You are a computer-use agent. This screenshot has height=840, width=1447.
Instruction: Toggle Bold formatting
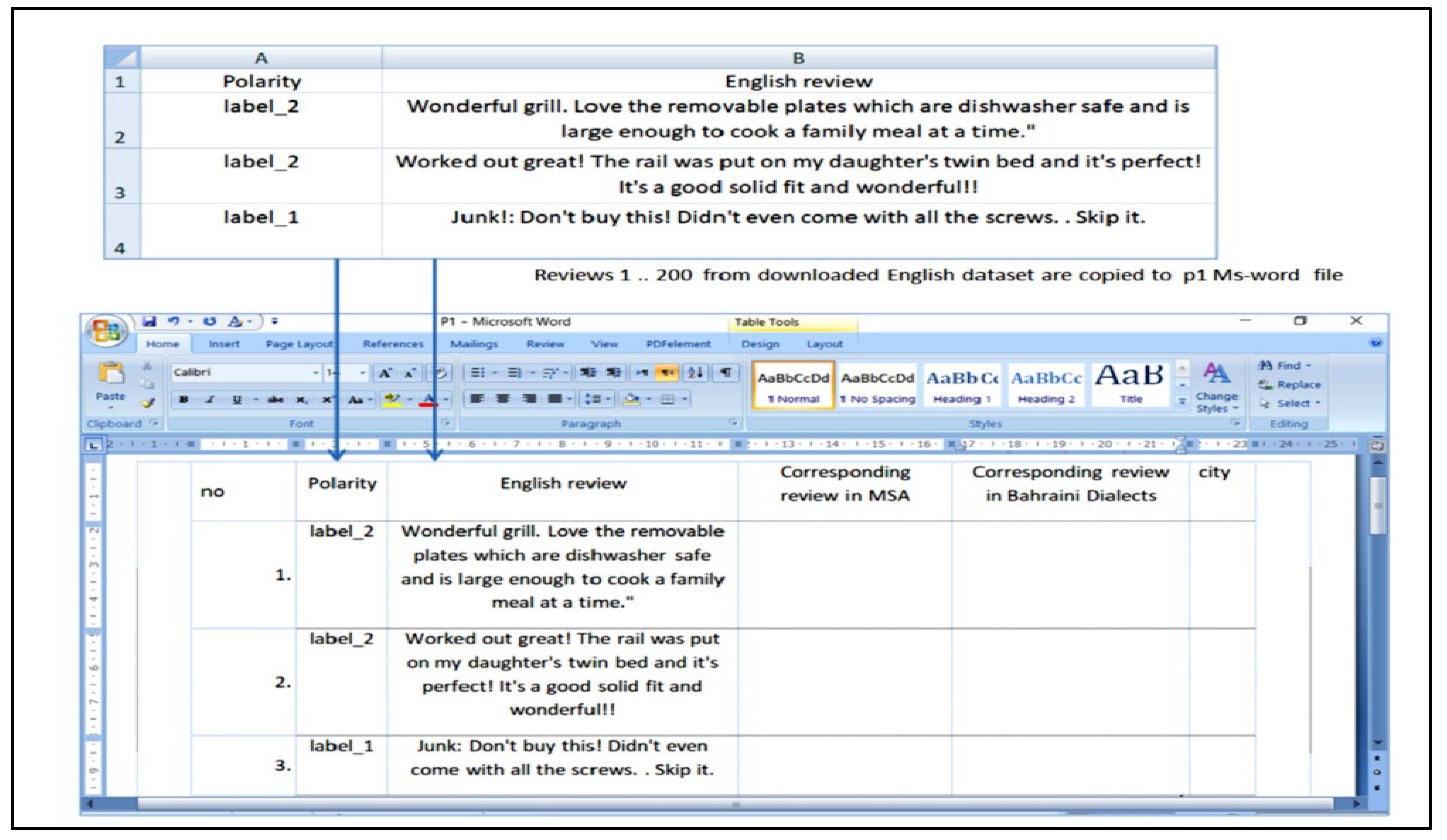[184, 399]
